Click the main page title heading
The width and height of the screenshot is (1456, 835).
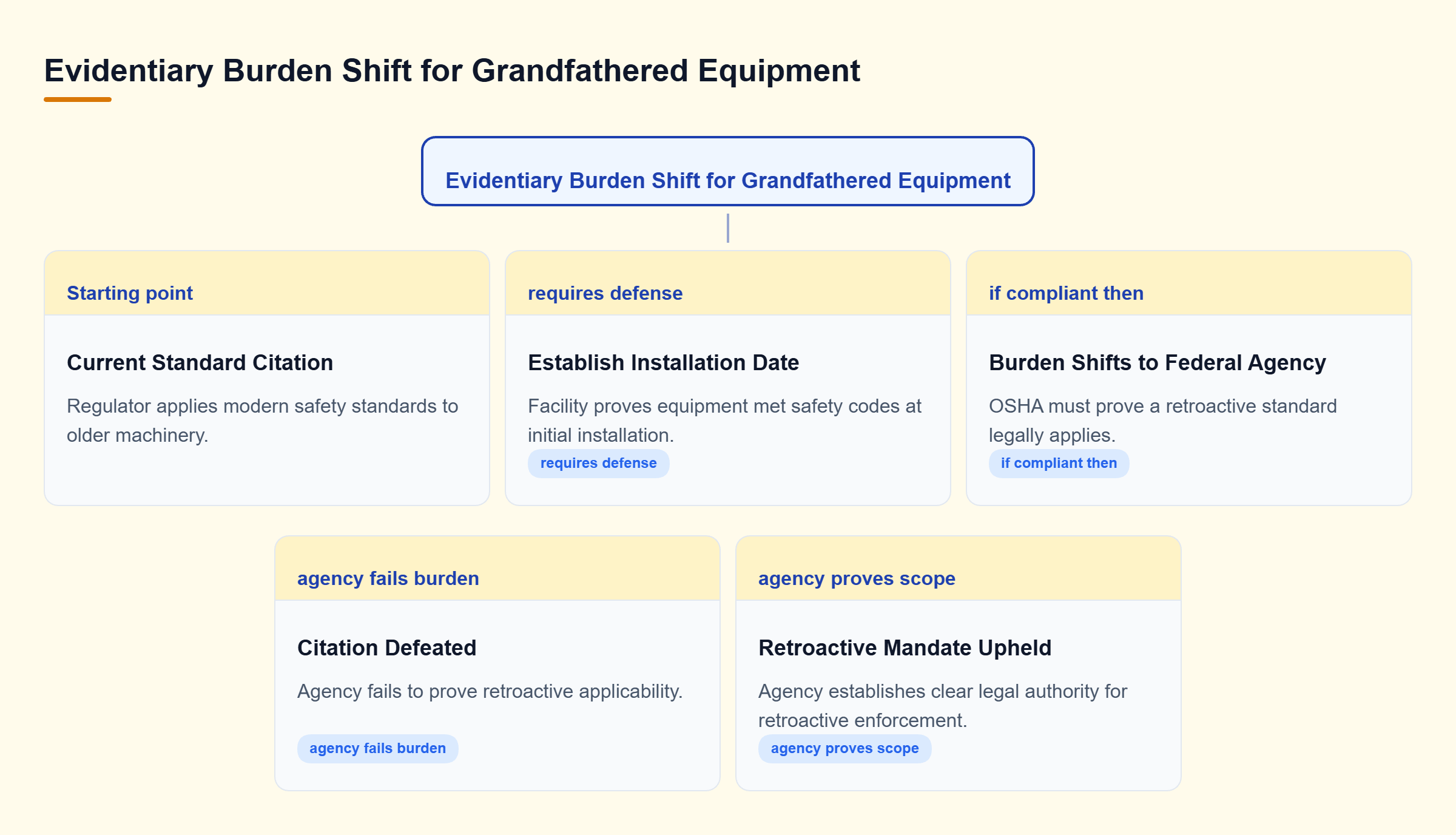(x=452, y=70)
